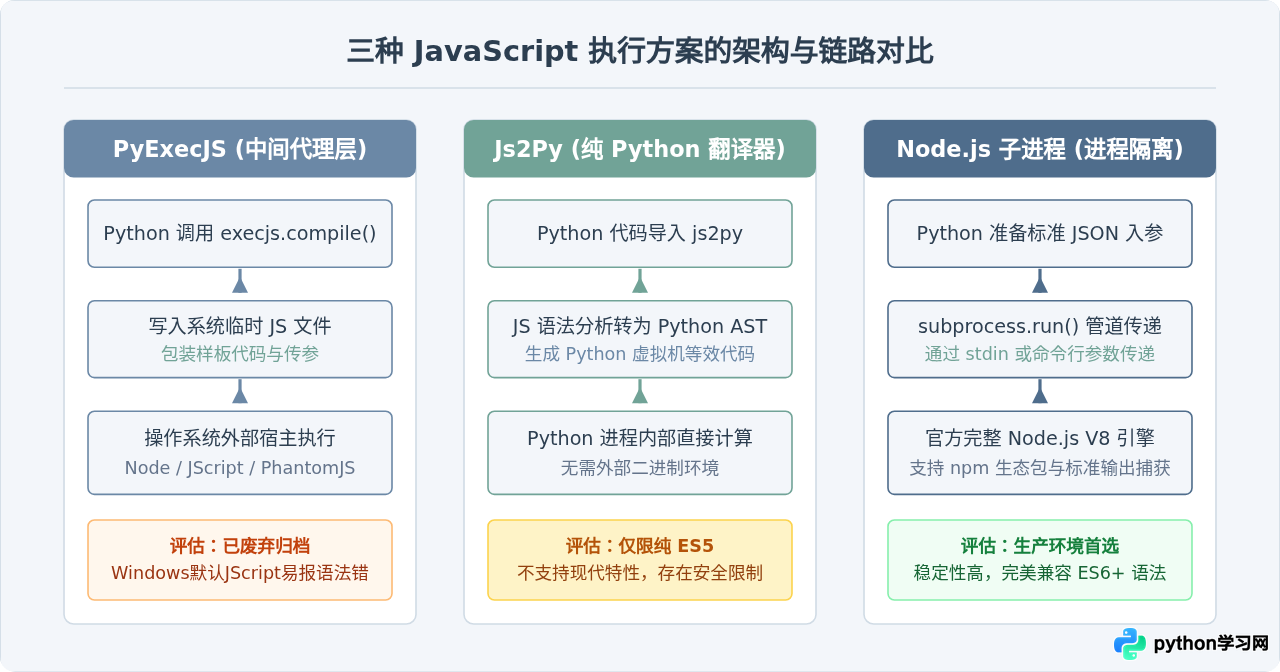
Task: Click subprocess.run() 管道传递 text
Action: point(1040,326)
